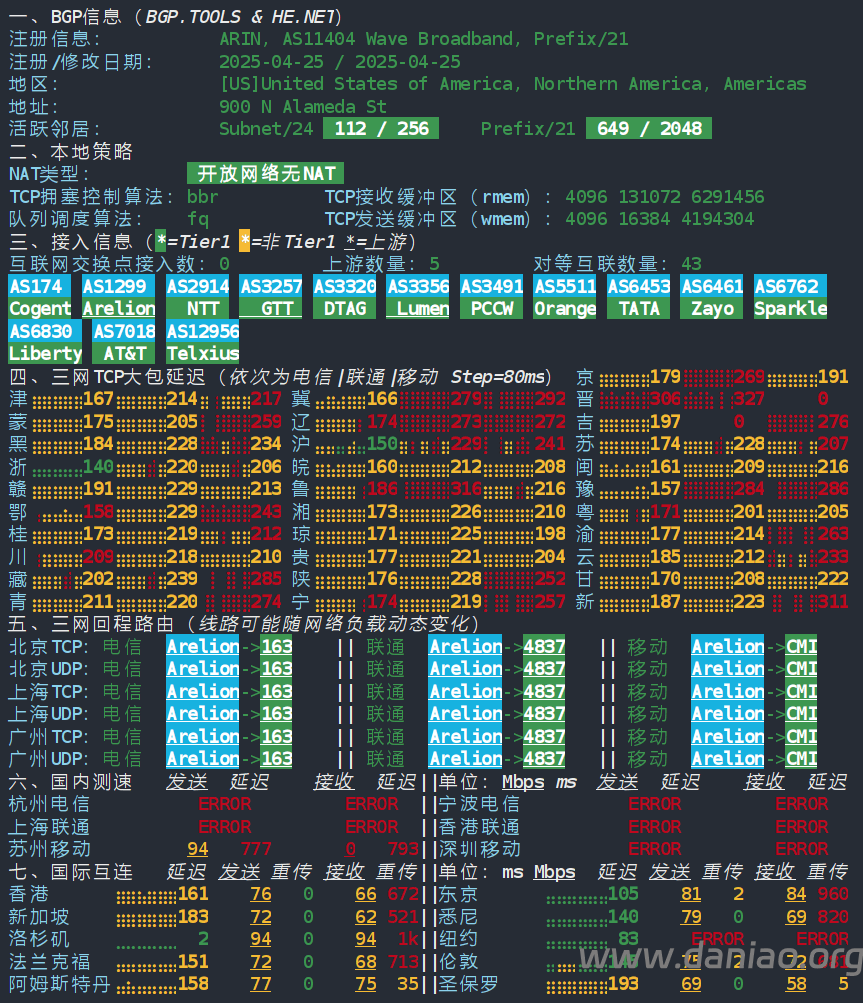Select wmem value 4096 16384 4194304

point(660,219)
